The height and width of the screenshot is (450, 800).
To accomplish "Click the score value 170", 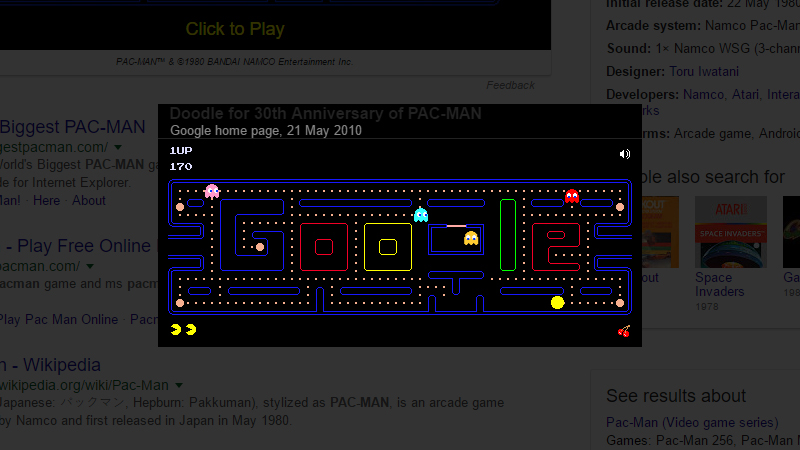I will click(x=181, y=166).
